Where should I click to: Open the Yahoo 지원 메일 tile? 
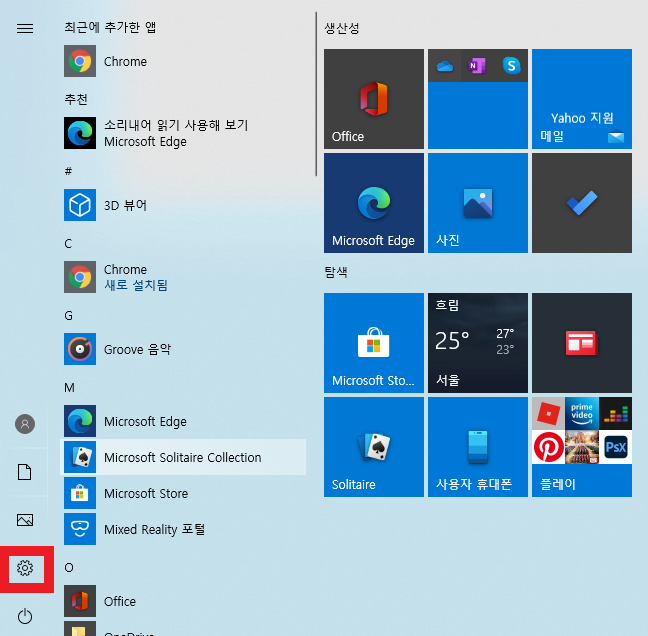581,99
